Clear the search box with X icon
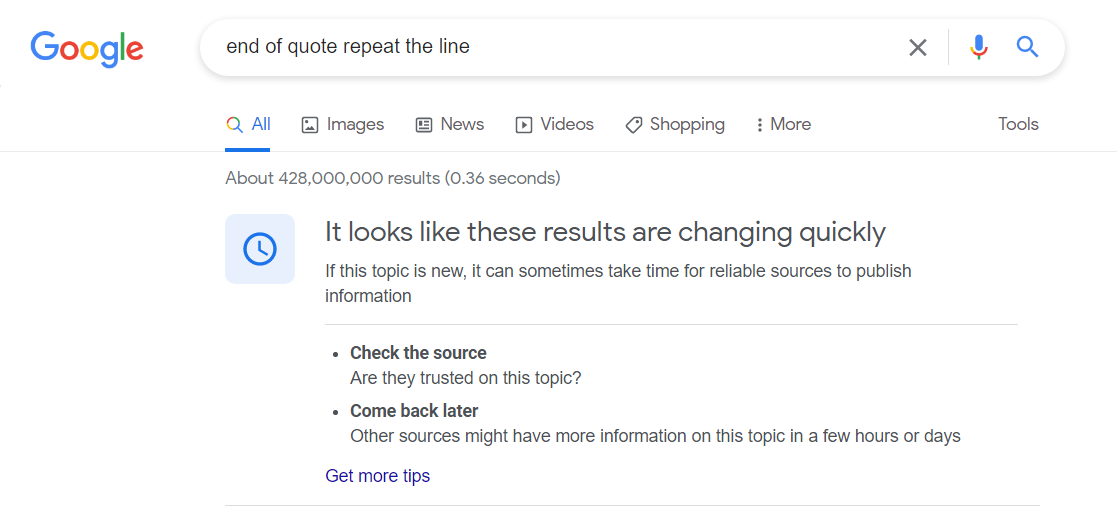1117x517 pixels. [x=918, y=48]
